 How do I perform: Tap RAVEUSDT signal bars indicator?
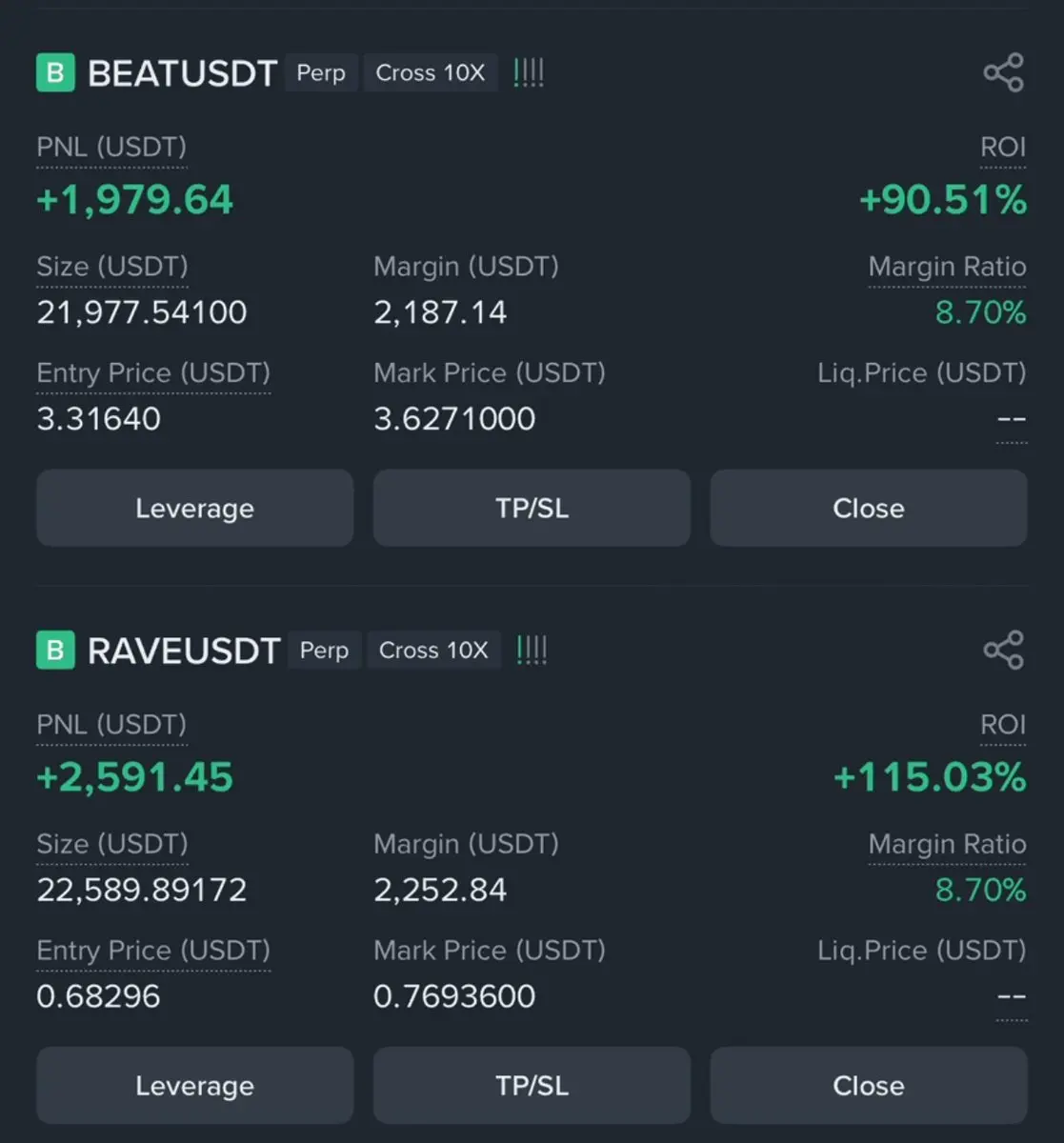532,651
